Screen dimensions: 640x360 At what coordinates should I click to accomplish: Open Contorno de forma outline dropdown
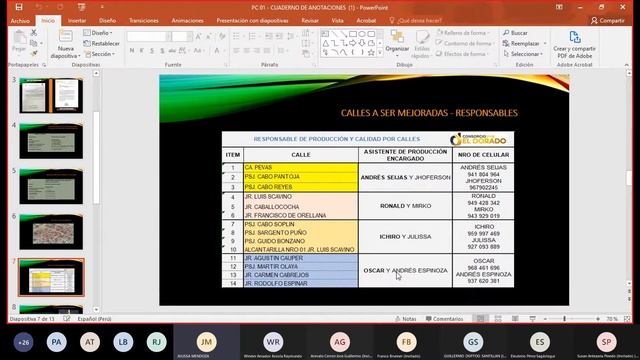click(465, 43)
